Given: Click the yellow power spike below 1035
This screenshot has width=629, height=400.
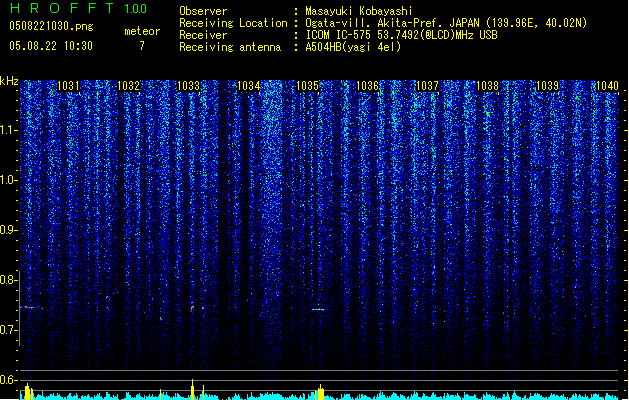Looking at the screenshot, I should [x=320, y=392].
